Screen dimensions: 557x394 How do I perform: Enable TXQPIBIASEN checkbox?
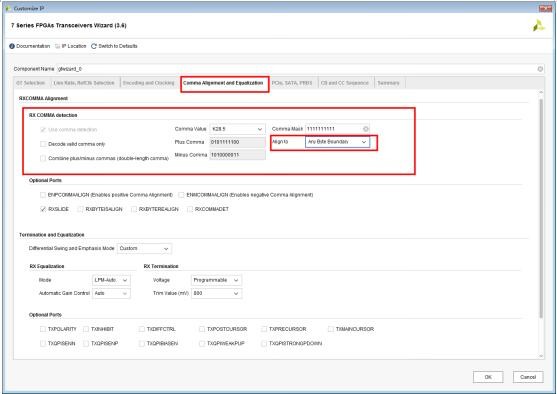[x=142, y=344]
